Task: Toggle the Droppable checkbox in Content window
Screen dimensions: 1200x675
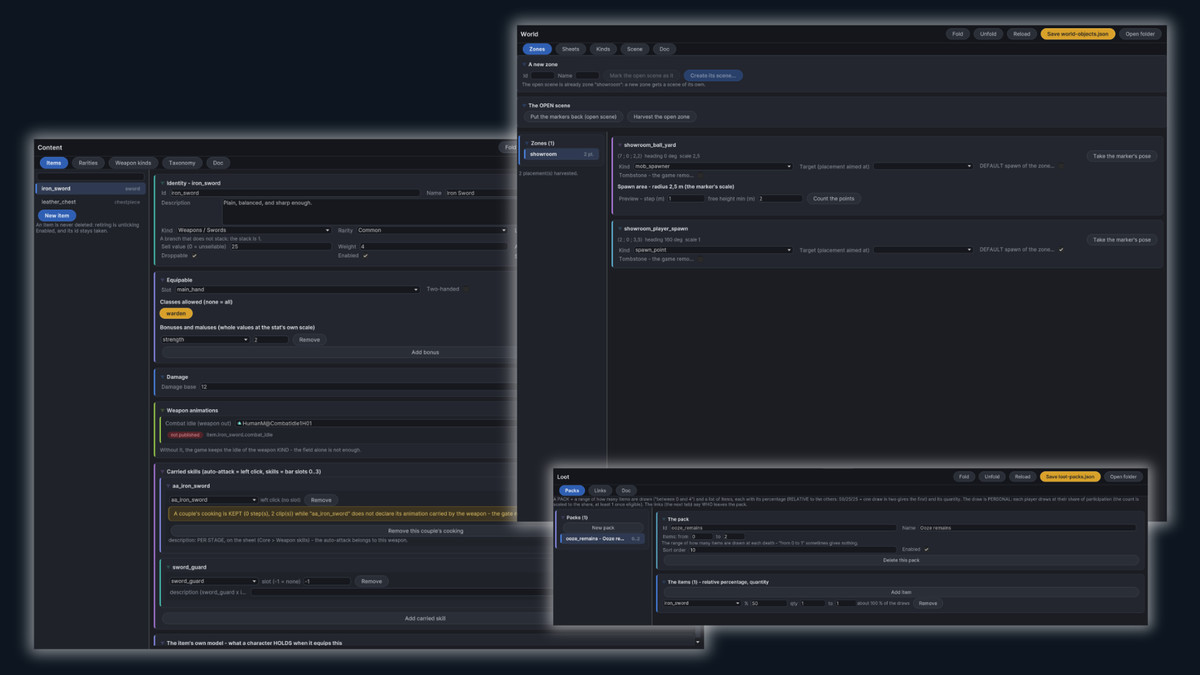Action: click(x=194, y=255)
